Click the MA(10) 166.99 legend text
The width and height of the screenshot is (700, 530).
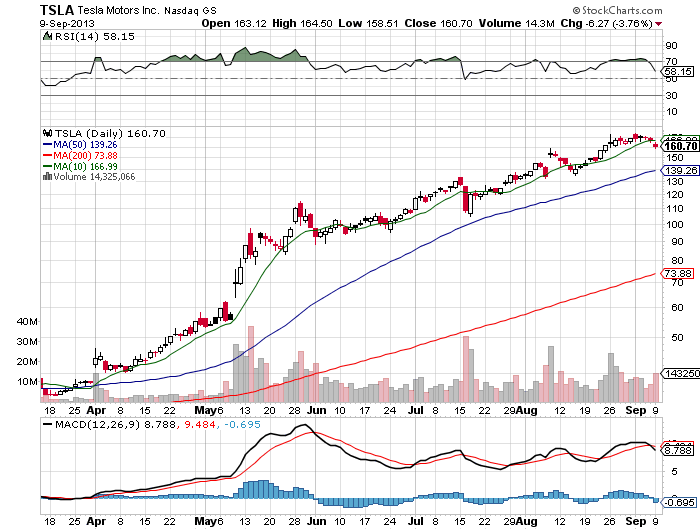[85, 167]
